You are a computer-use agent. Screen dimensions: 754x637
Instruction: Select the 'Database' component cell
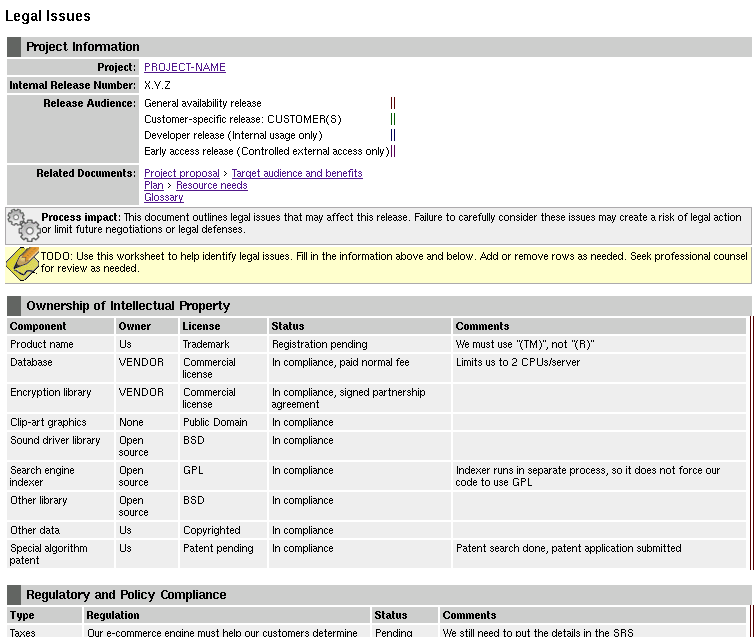point(61,368)
